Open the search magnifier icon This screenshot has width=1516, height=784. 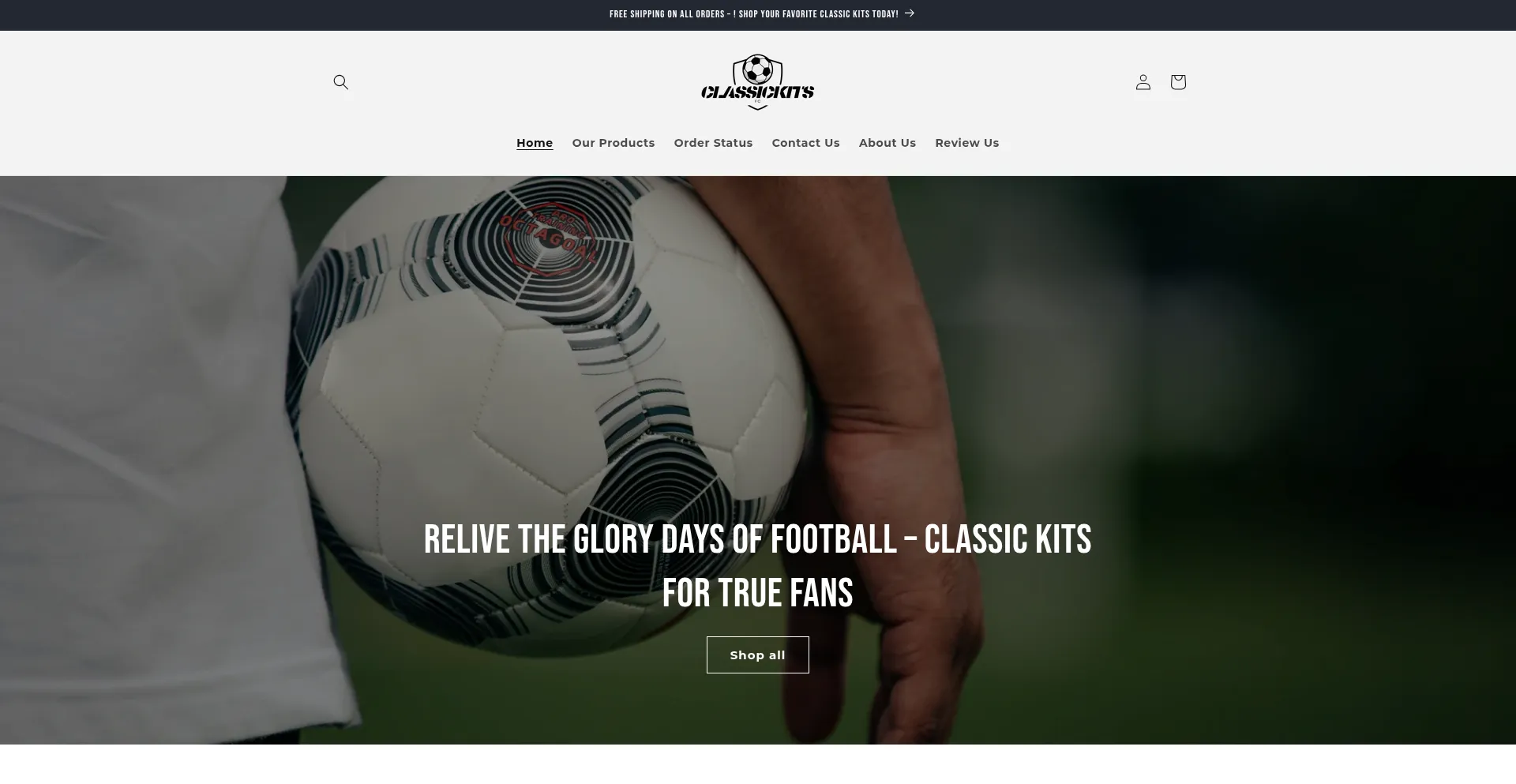pos(340,82)
